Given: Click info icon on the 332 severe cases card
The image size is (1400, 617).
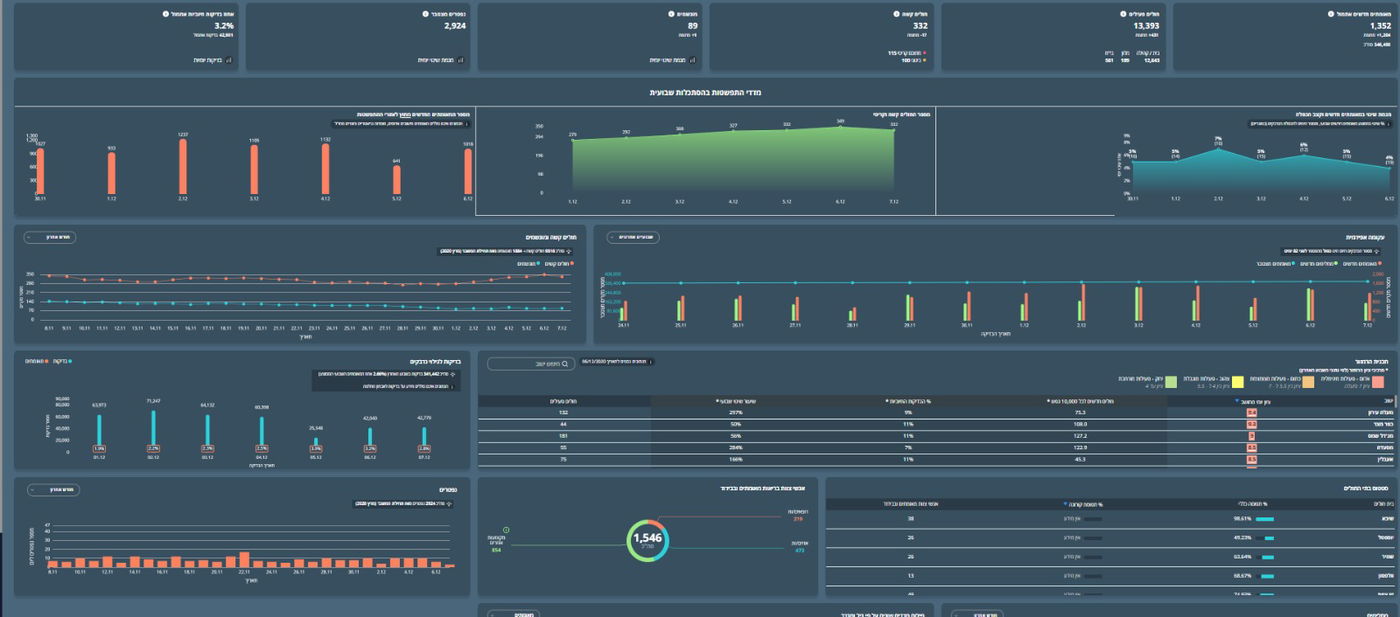Looking at the screenshot, I should 898,15.
